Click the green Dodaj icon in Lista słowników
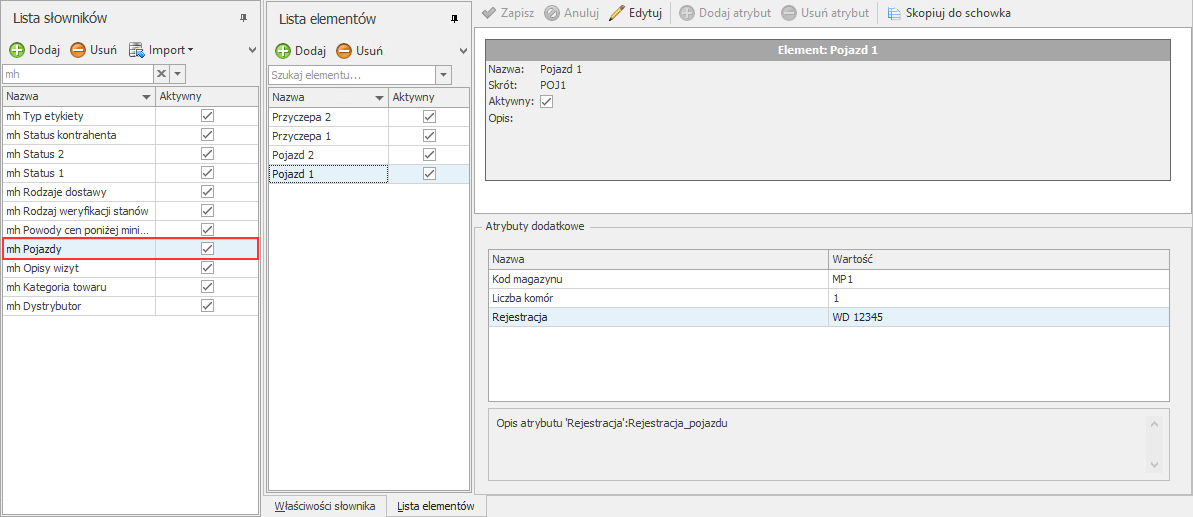The width and height of the screenshot is (1193, 517). (x=17, y=50)
